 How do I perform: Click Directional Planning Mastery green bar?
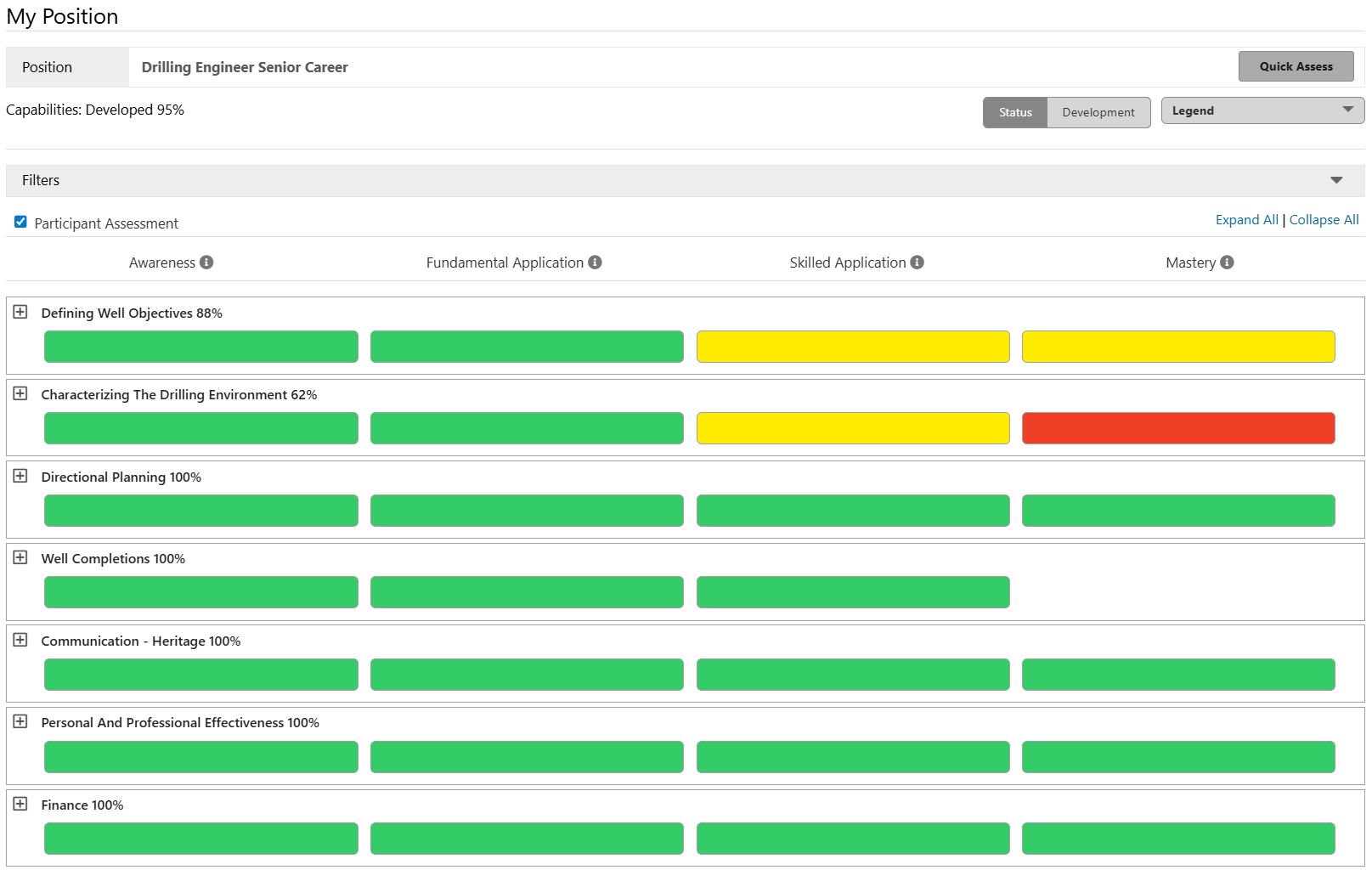click(1178, 511)
